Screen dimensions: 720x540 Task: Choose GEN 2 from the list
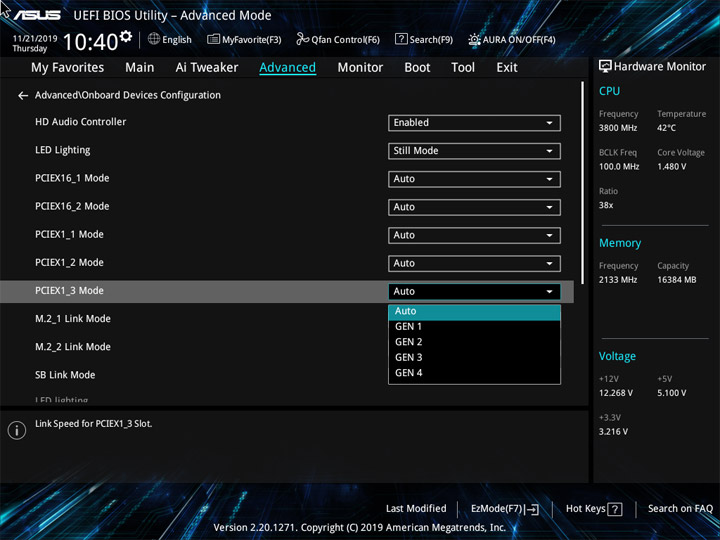click(x=474, y=342)
